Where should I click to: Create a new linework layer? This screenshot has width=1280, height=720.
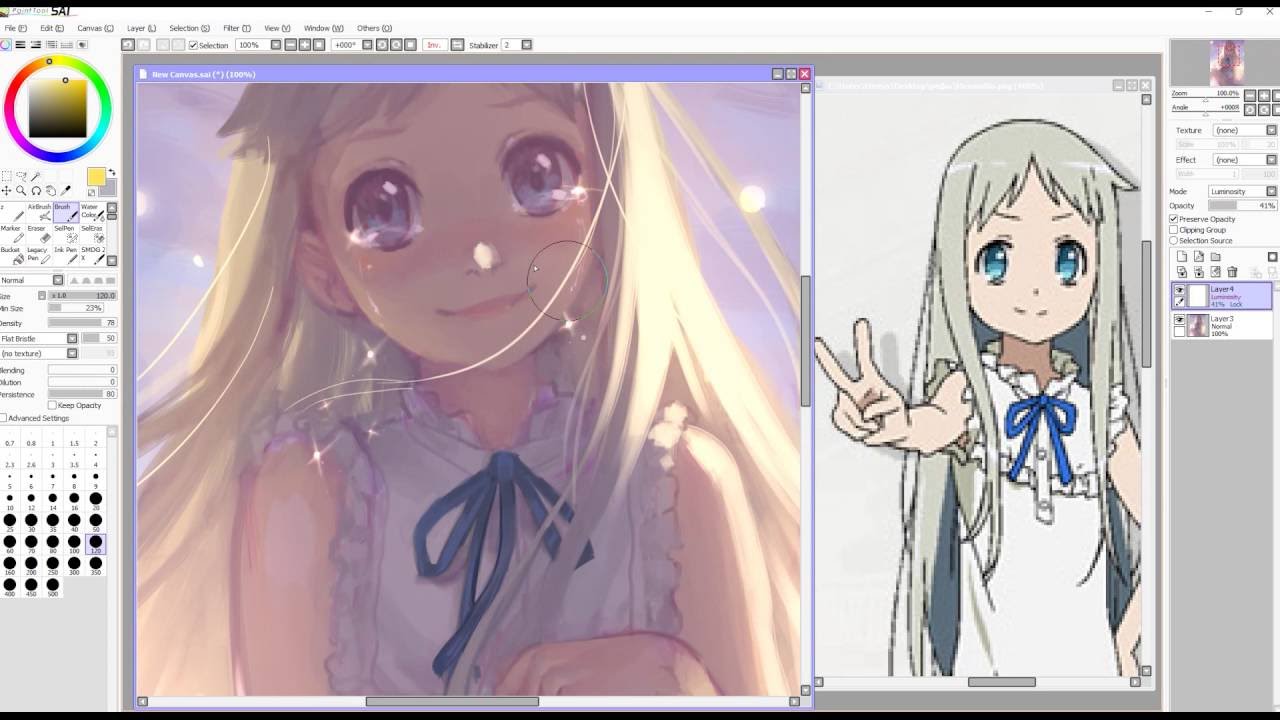point(1198,257)
